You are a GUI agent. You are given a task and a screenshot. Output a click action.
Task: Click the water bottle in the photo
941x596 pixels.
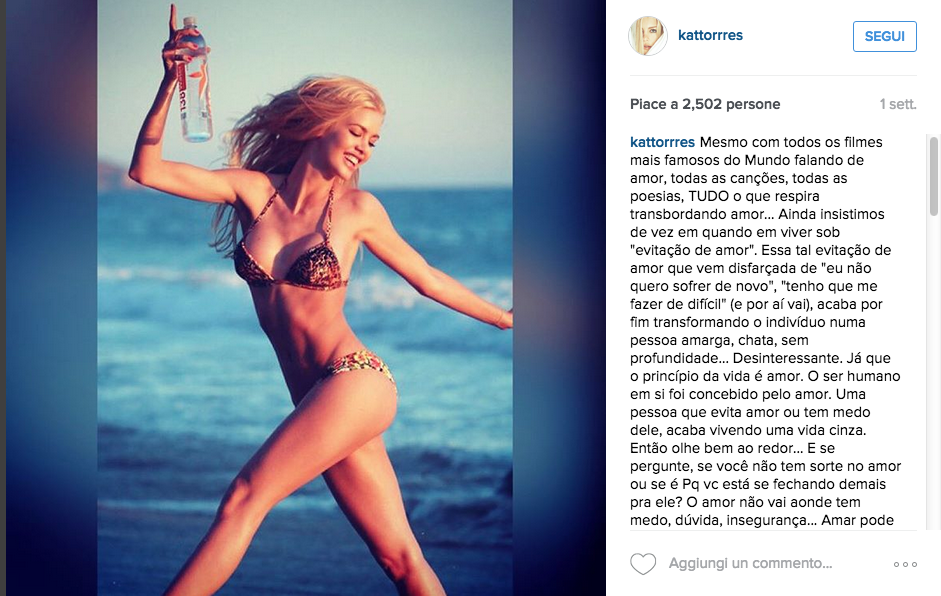click(x=195, y=81)
